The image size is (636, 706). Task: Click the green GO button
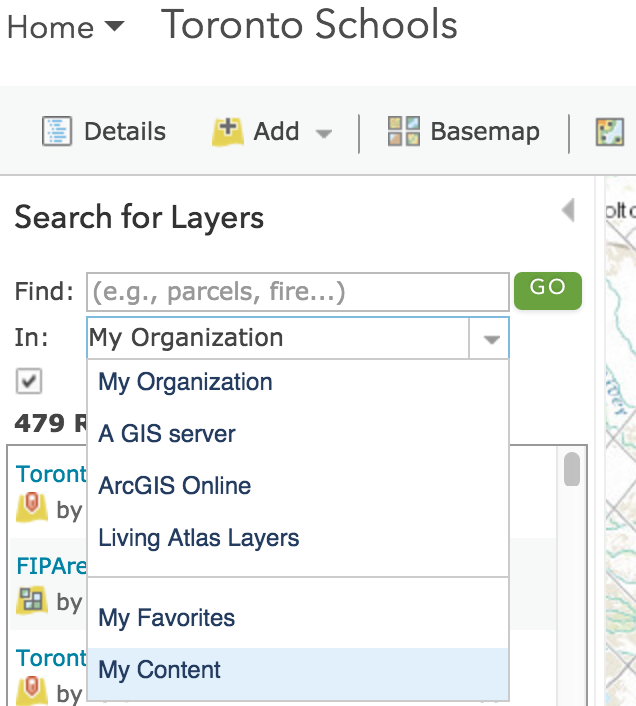click(x=548, y=290)
